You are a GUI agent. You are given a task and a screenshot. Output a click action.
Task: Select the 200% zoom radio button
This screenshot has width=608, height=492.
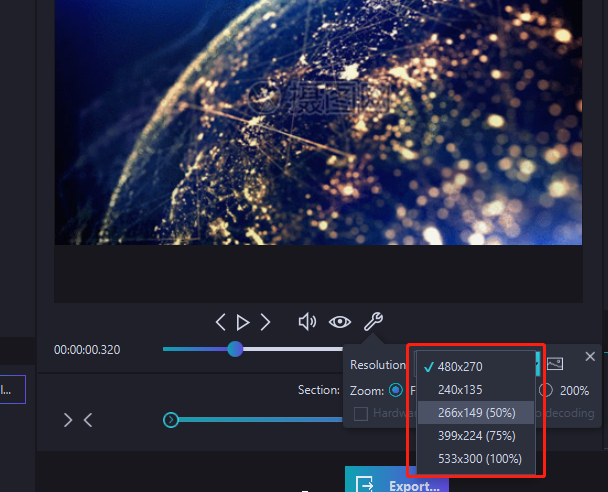546,390
